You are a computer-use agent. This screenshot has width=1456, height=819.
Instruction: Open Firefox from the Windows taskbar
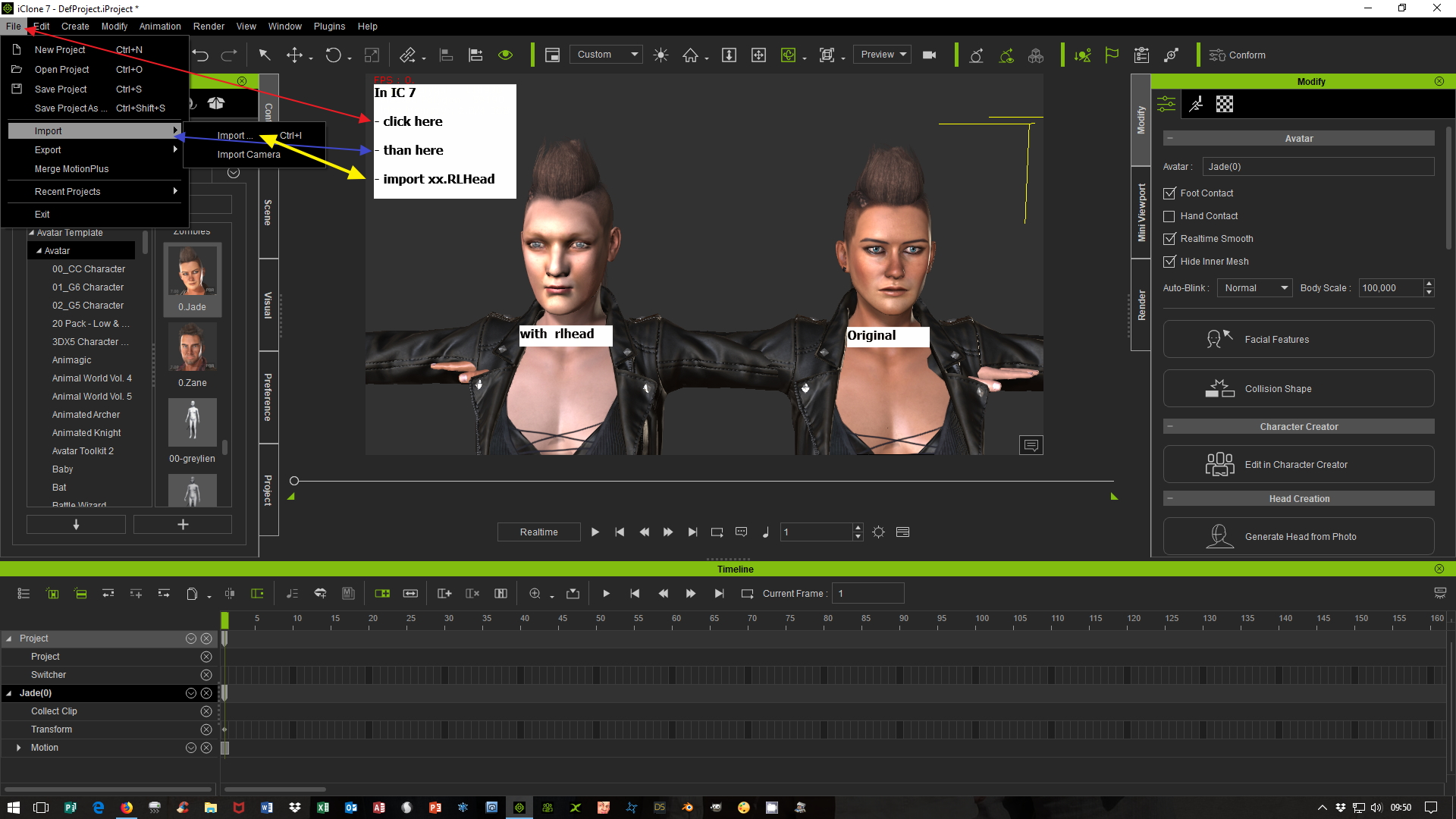pos(127,808)
